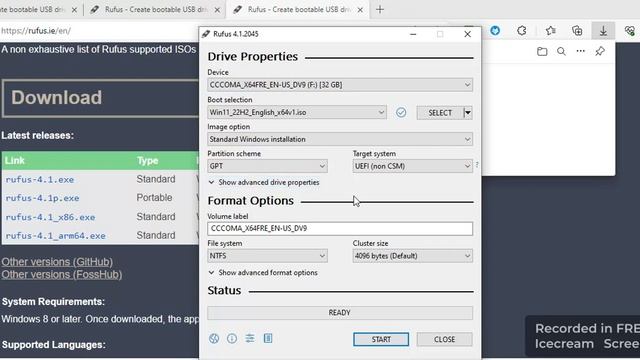Click the READY status progress bar
640x360 pixels.
[x=340, y=313]
